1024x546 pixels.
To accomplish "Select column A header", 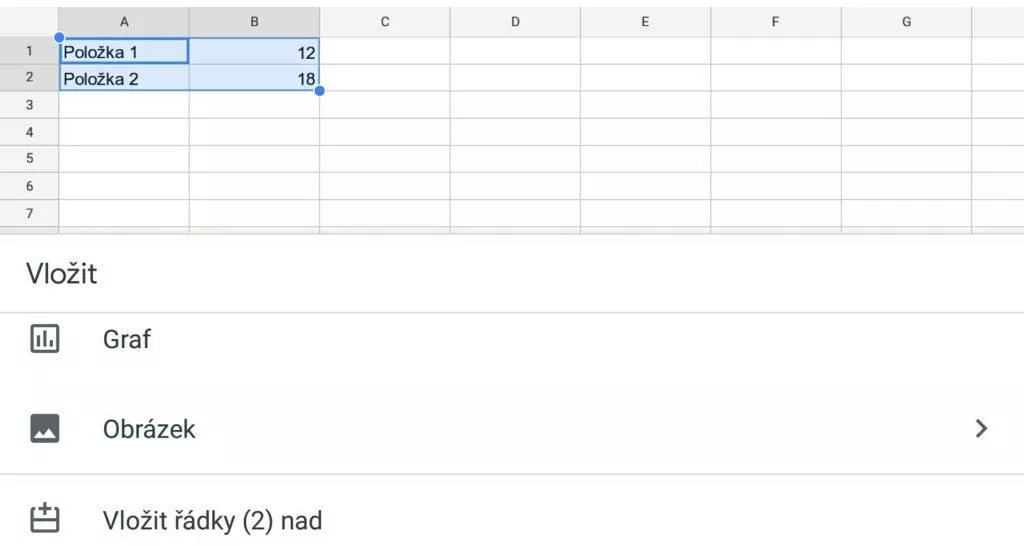I will pyautogui.click(x=124, y=22).
